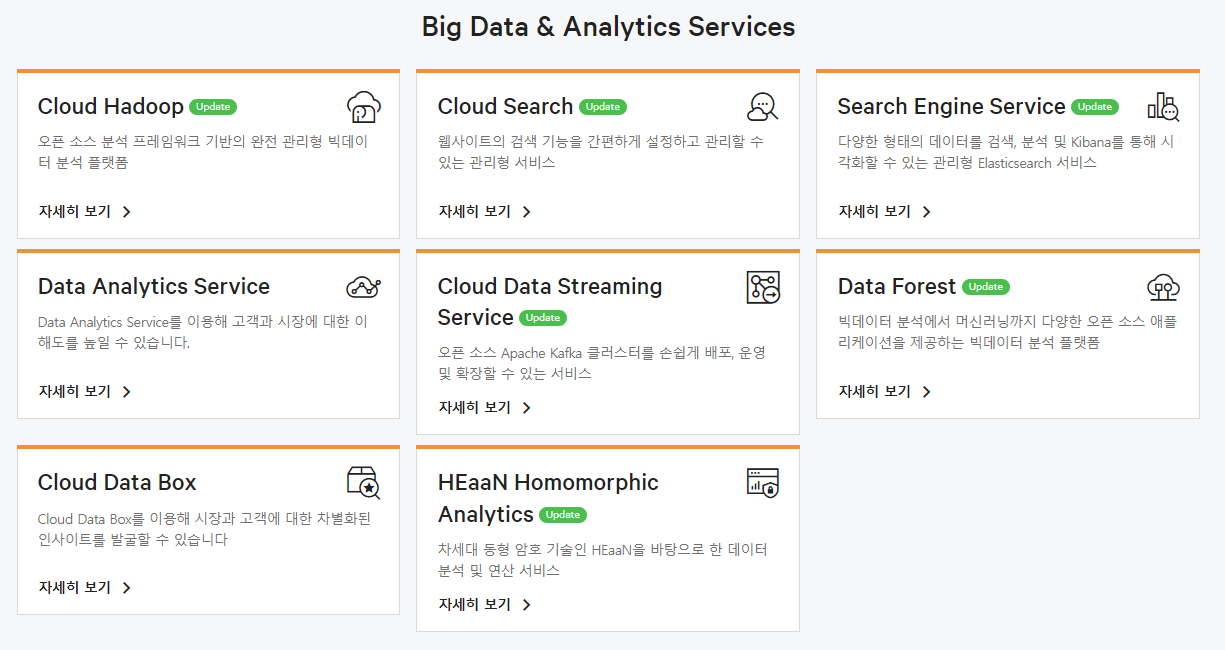This screenshot has height=650, width=1225.
Task: Select the Cloud Data Box title
Action: (x=117, y=483)
